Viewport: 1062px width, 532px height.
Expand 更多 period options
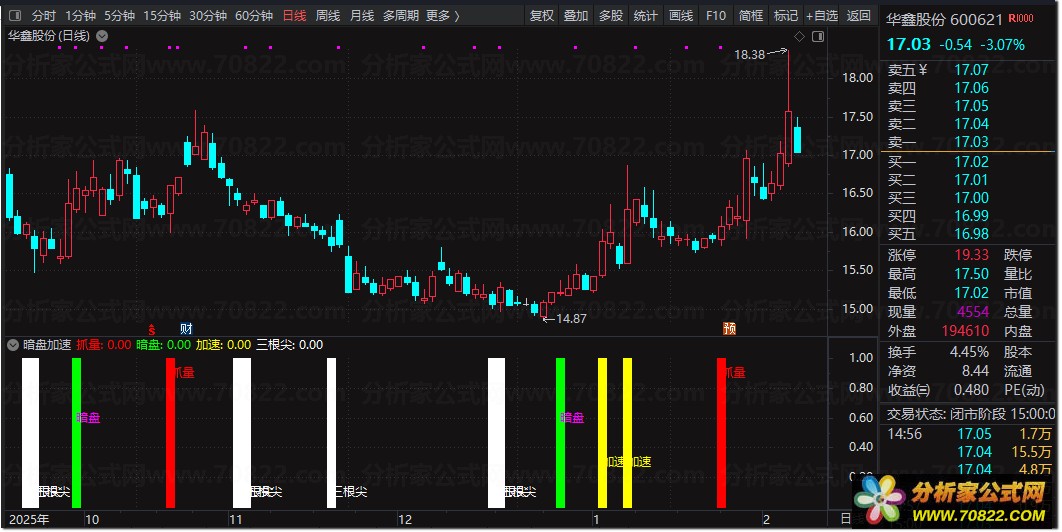coord(443,15)
